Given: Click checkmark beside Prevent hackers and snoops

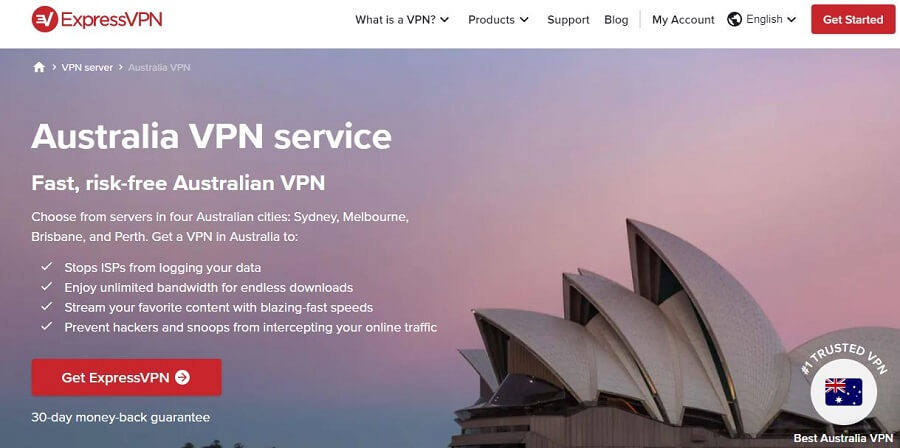Looking at the screenshot, I should [x=46, y=327].
